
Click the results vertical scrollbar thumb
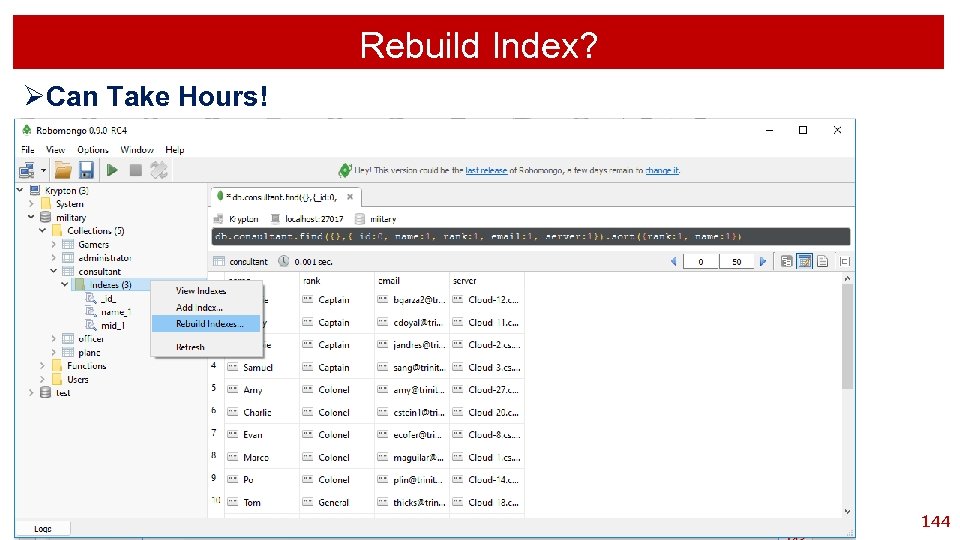tap(847, 336)
